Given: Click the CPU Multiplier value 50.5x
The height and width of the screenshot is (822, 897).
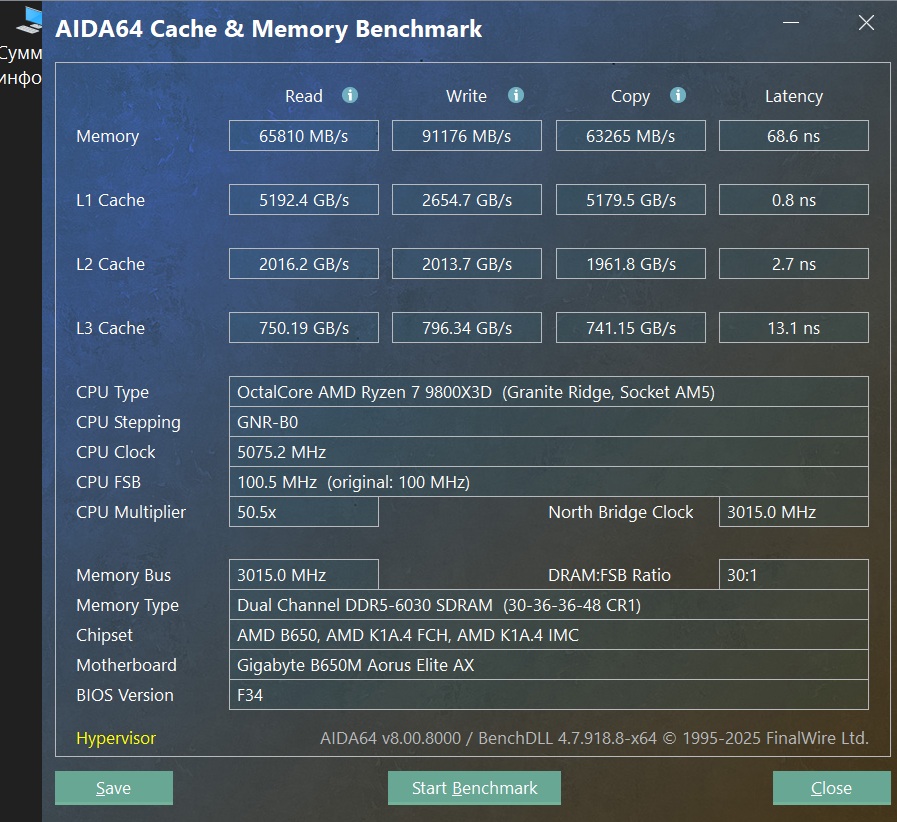Looking at the screenshot, I should coord(304,511).
